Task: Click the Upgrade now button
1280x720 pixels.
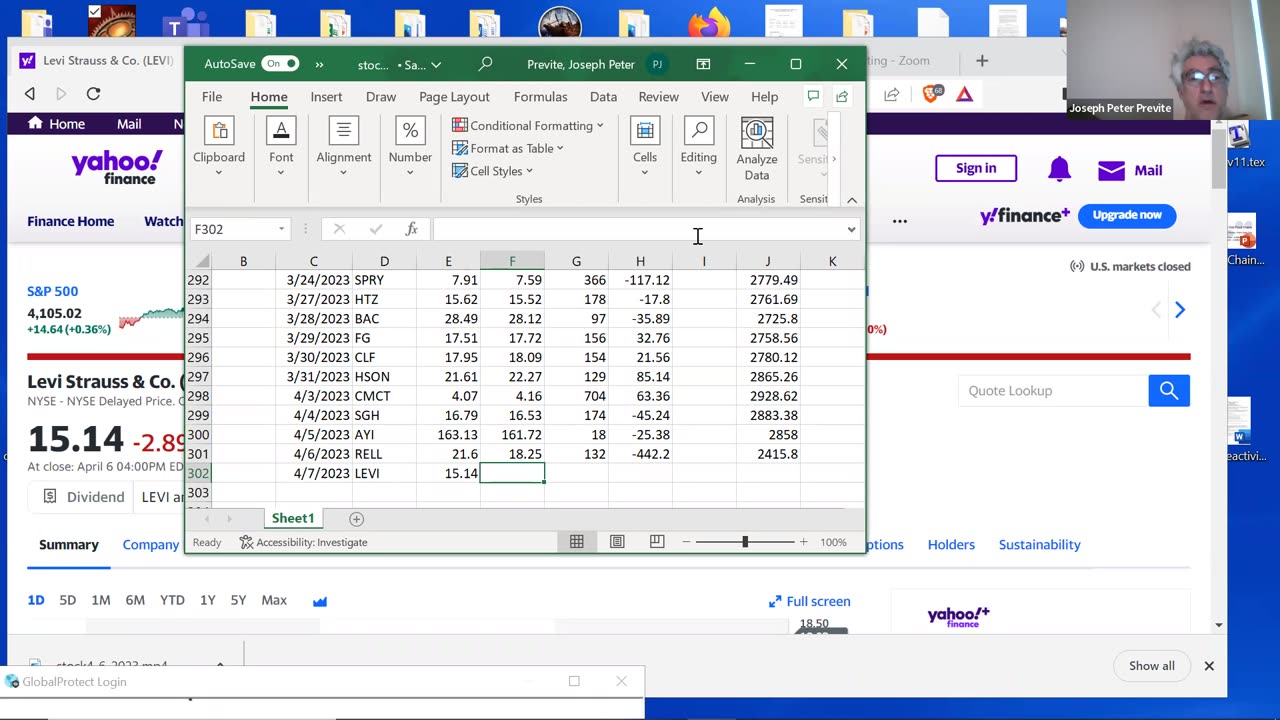Action: (1127, 215)
